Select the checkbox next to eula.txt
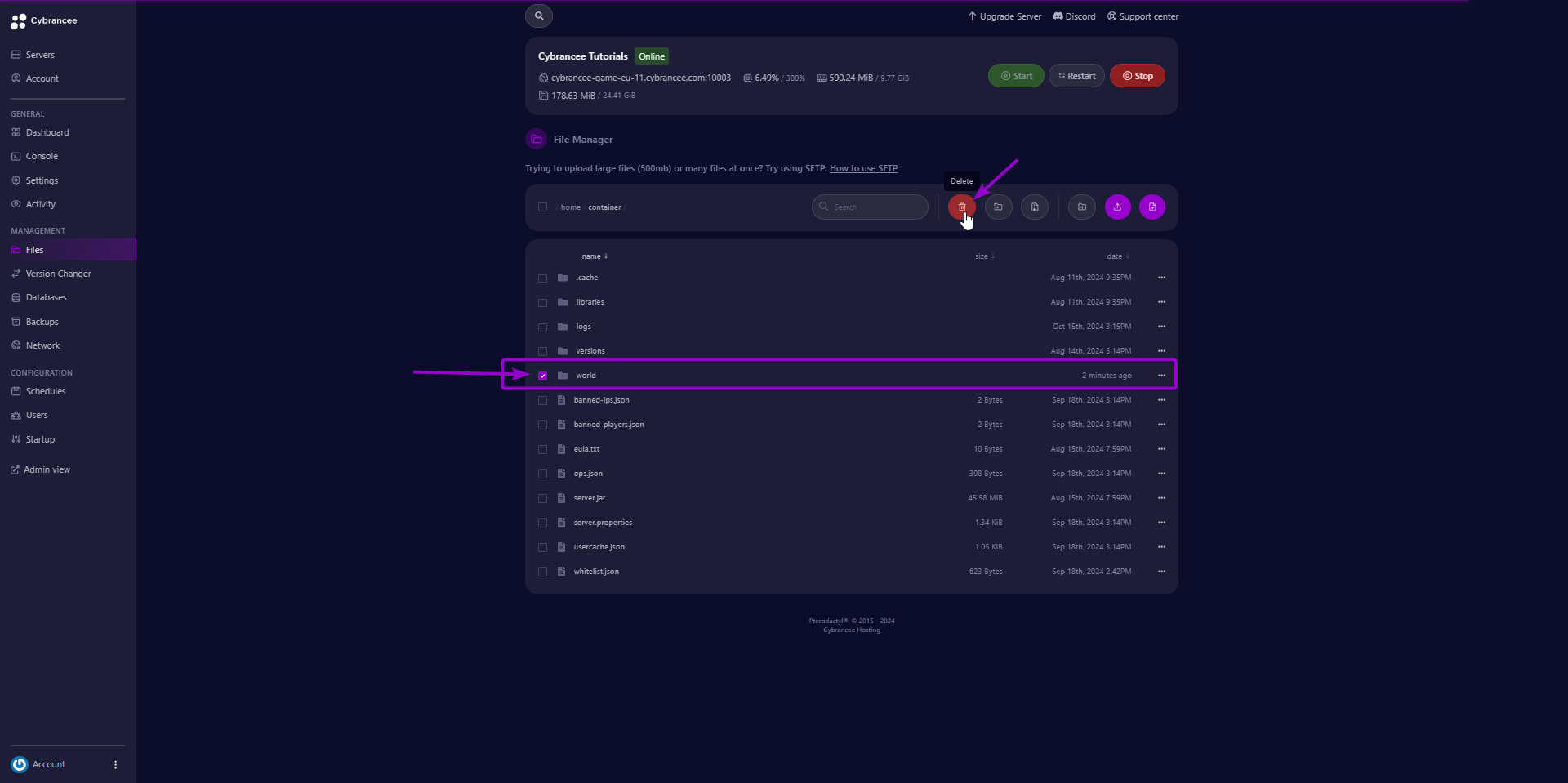This screenshot has height=783, width=1568. 543,449
